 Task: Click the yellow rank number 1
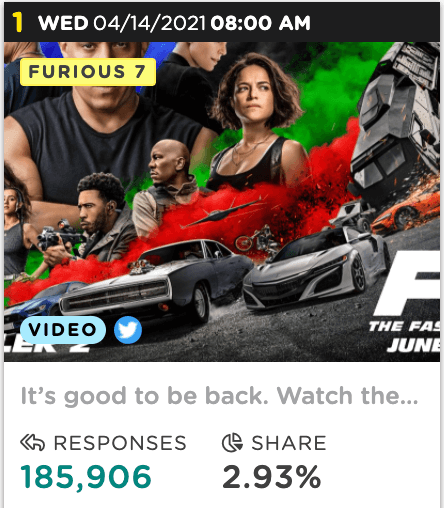point(18,23)
